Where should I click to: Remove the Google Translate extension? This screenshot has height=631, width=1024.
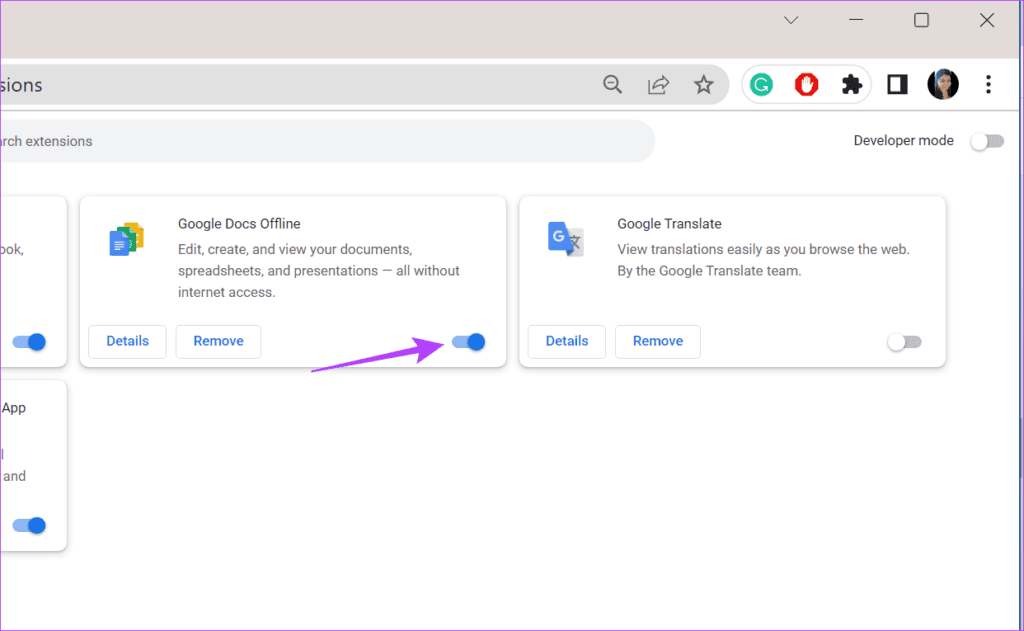point(658,341)
